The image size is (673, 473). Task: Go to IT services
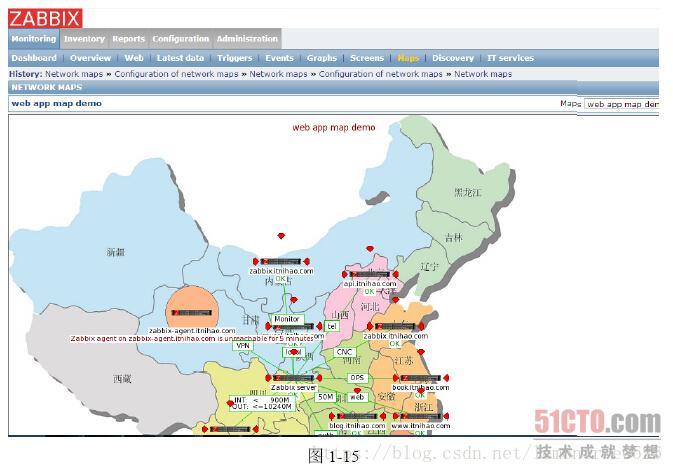pos(510,58)
